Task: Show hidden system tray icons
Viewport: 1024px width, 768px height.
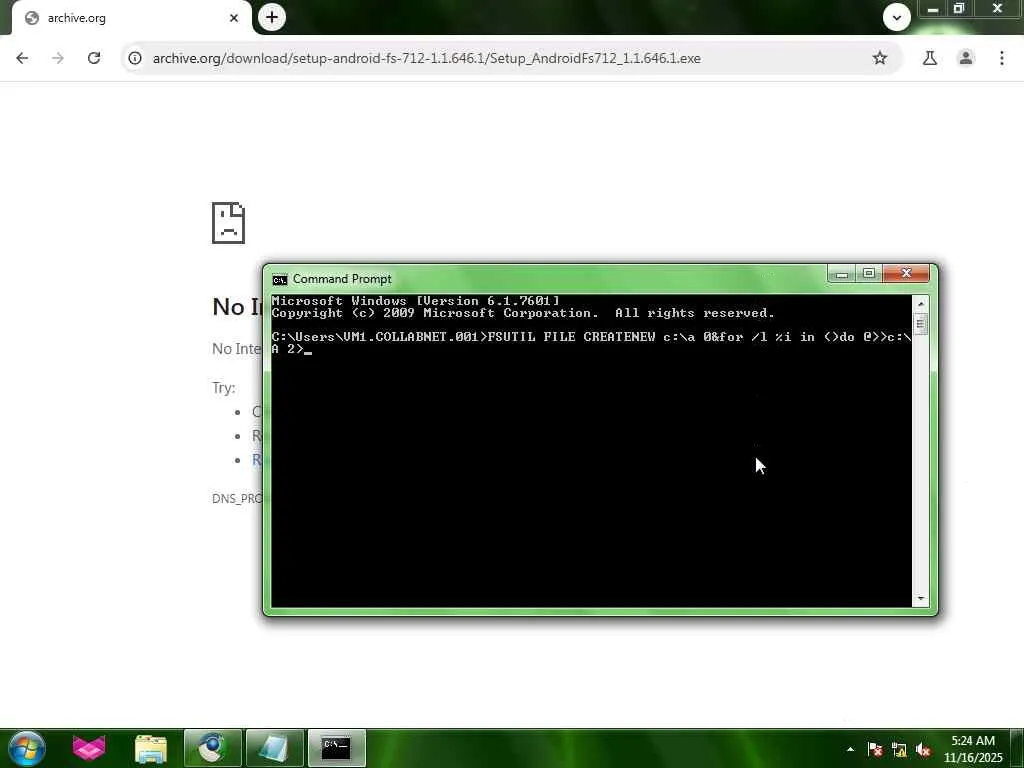Action: click(850, 749)
